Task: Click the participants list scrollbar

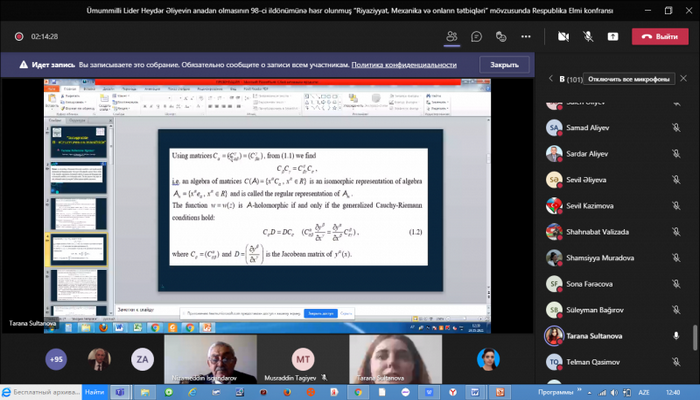Action: (x=695, y=335)
